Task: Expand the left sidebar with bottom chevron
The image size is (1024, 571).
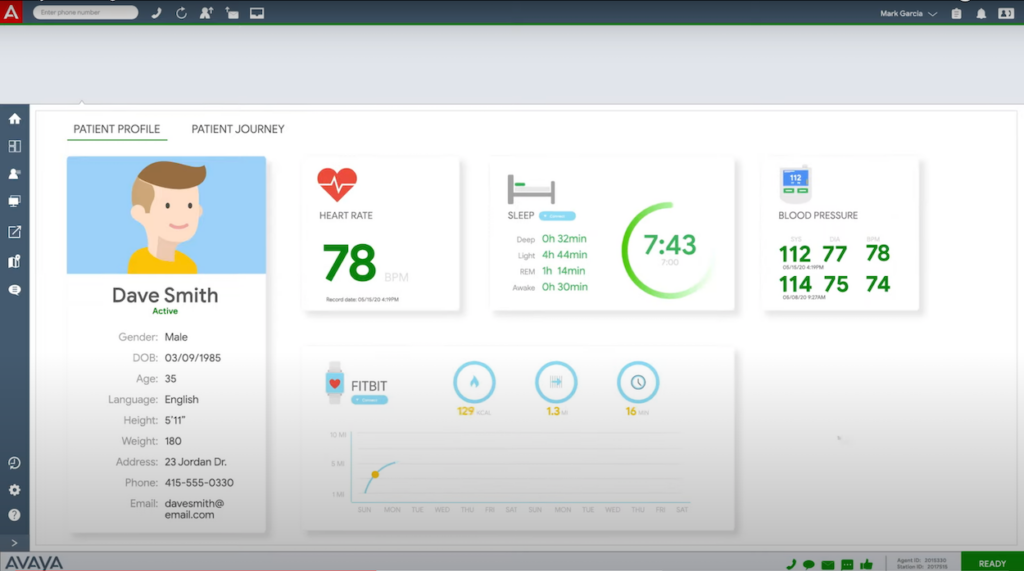Action: (x=14, y=543)
